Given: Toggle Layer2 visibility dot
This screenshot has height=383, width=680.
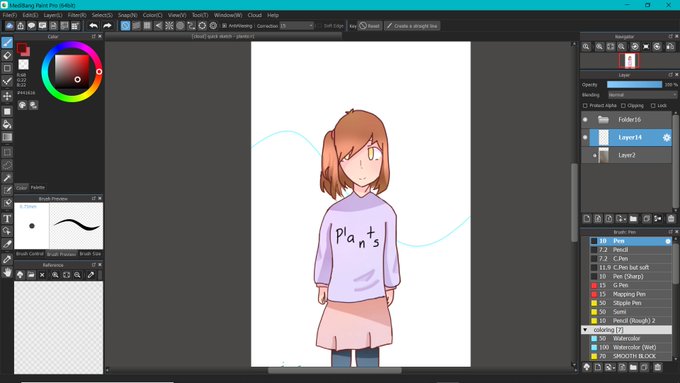Looking at the screenshot, I should 595,155.
